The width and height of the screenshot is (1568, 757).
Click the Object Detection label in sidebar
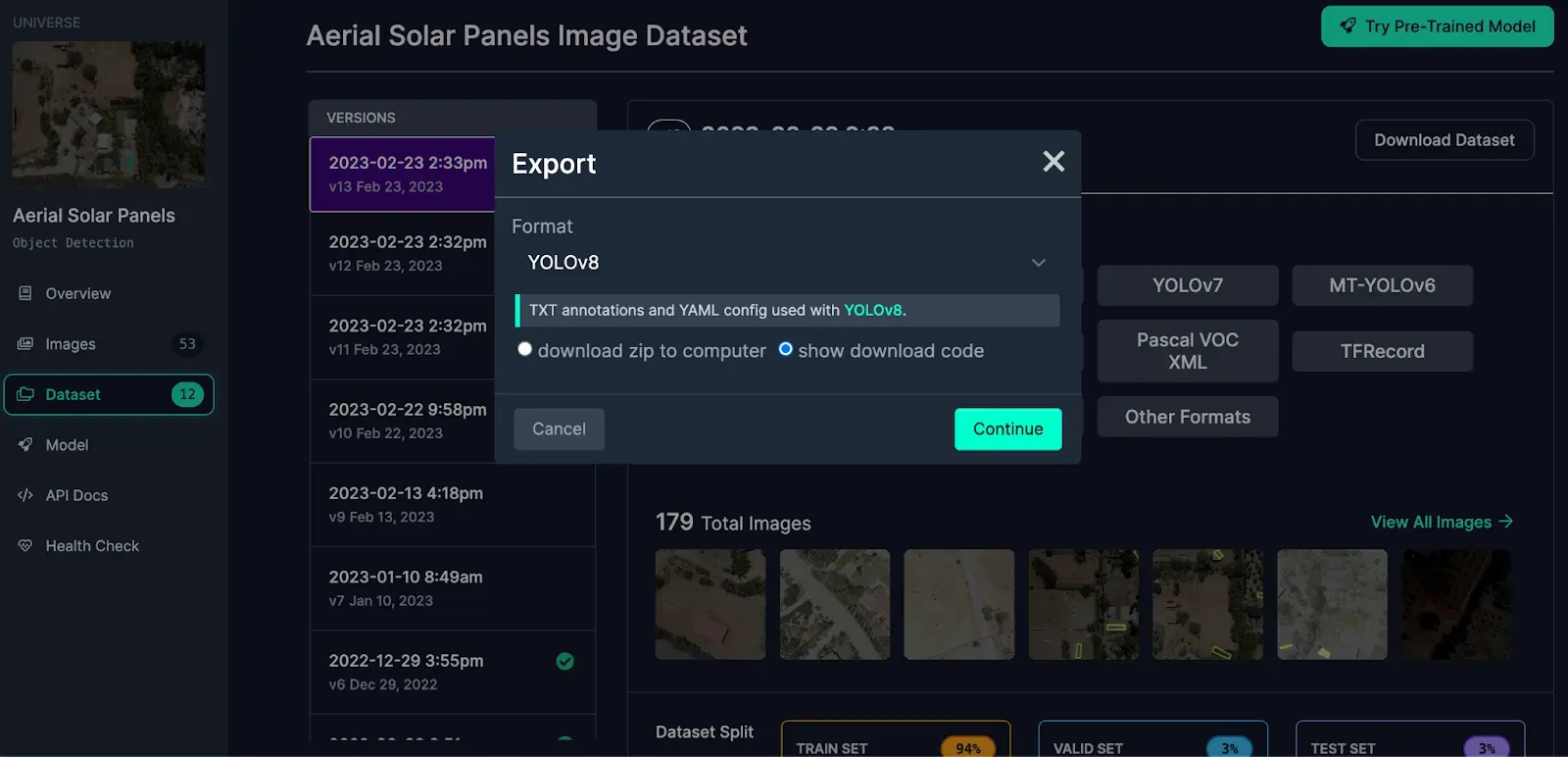pyautogui.click(x=73, y=243)
